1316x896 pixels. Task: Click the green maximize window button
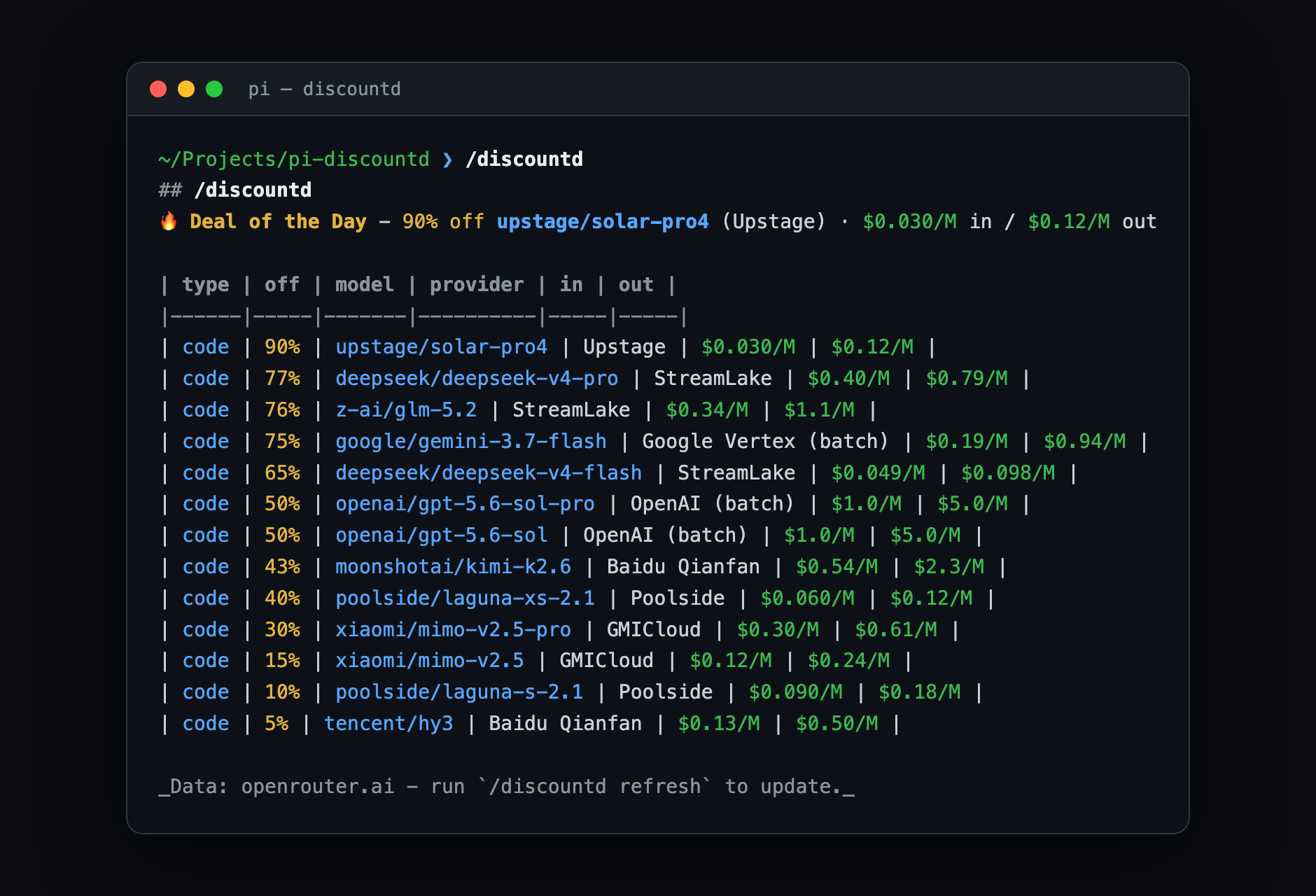tap(214, 89)
